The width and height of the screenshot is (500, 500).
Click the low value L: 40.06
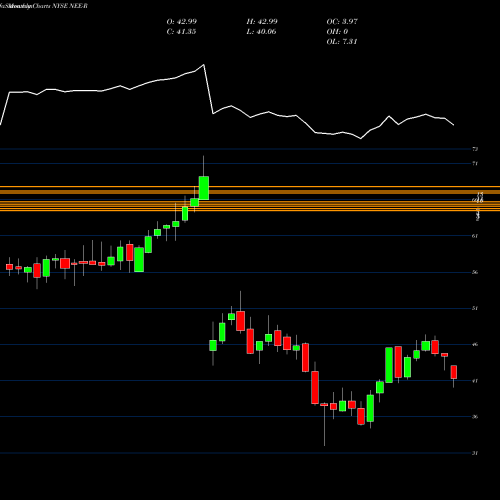[x=261, y=32]
